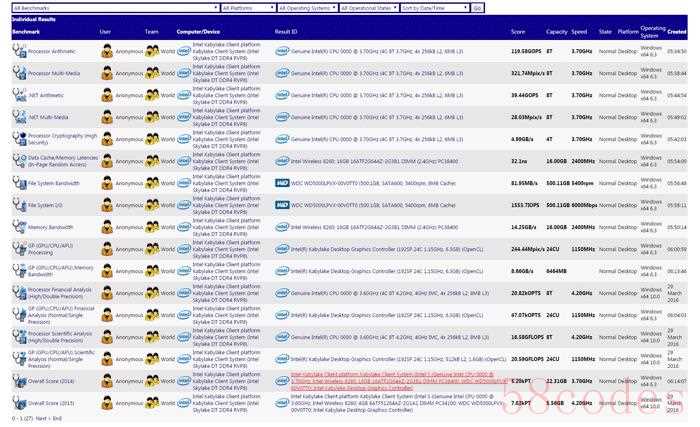Click the Intel result logo in Memory Bandwidth row
Image resolution: width=700 pixels, height=427 pixels.
point(282,227)
